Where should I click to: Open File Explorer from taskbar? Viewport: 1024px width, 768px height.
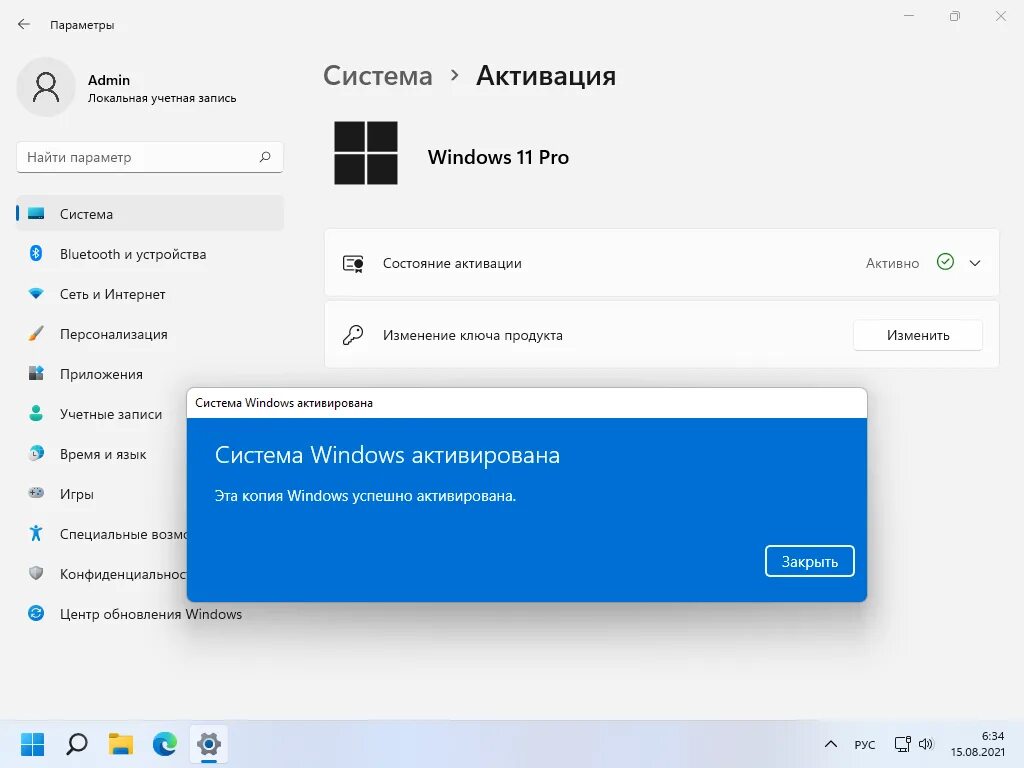pos(121,744)
